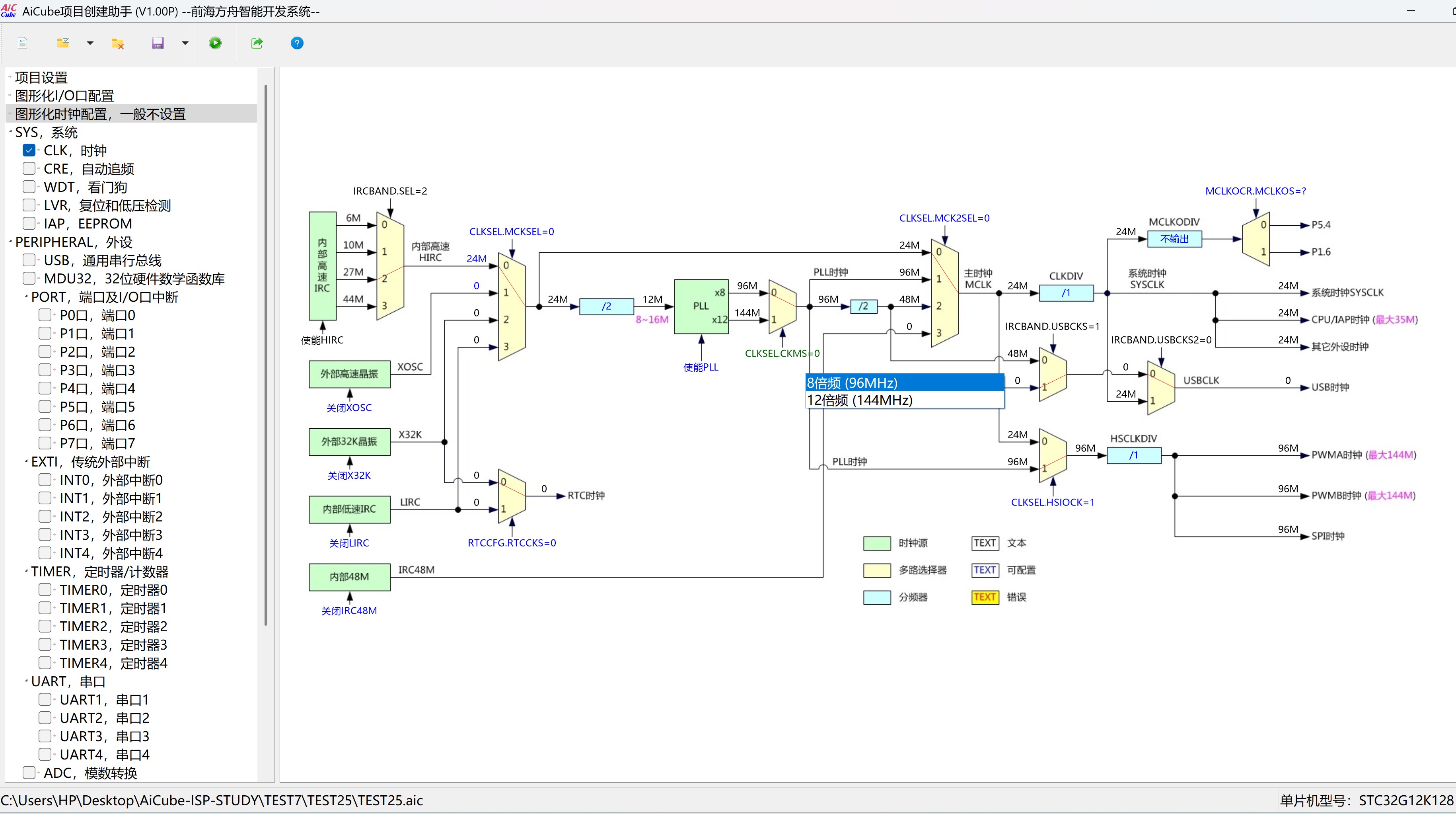Check the UART1 串口1 checkbox
Screen dimensions: 1456x814
(45, 699)
